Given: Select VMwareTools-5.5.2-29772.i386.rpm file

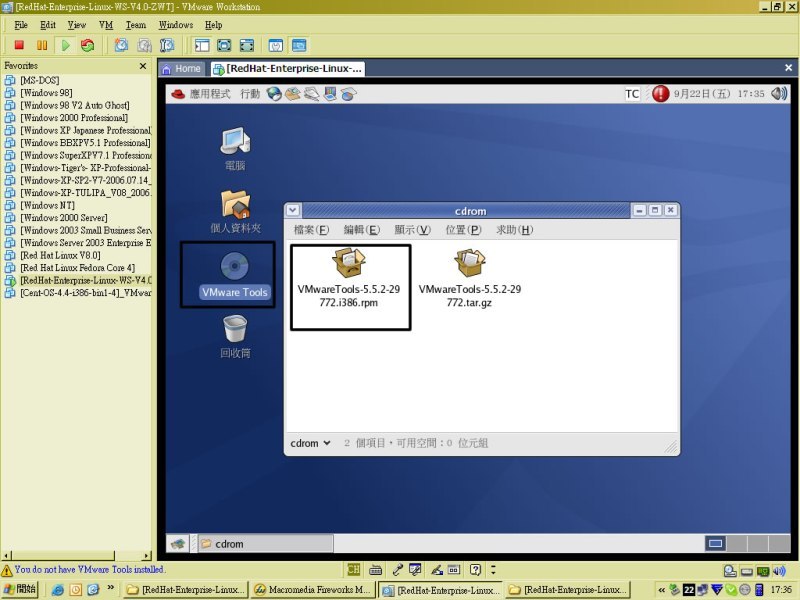Looking at the screenshot, I should pos(349,278).
